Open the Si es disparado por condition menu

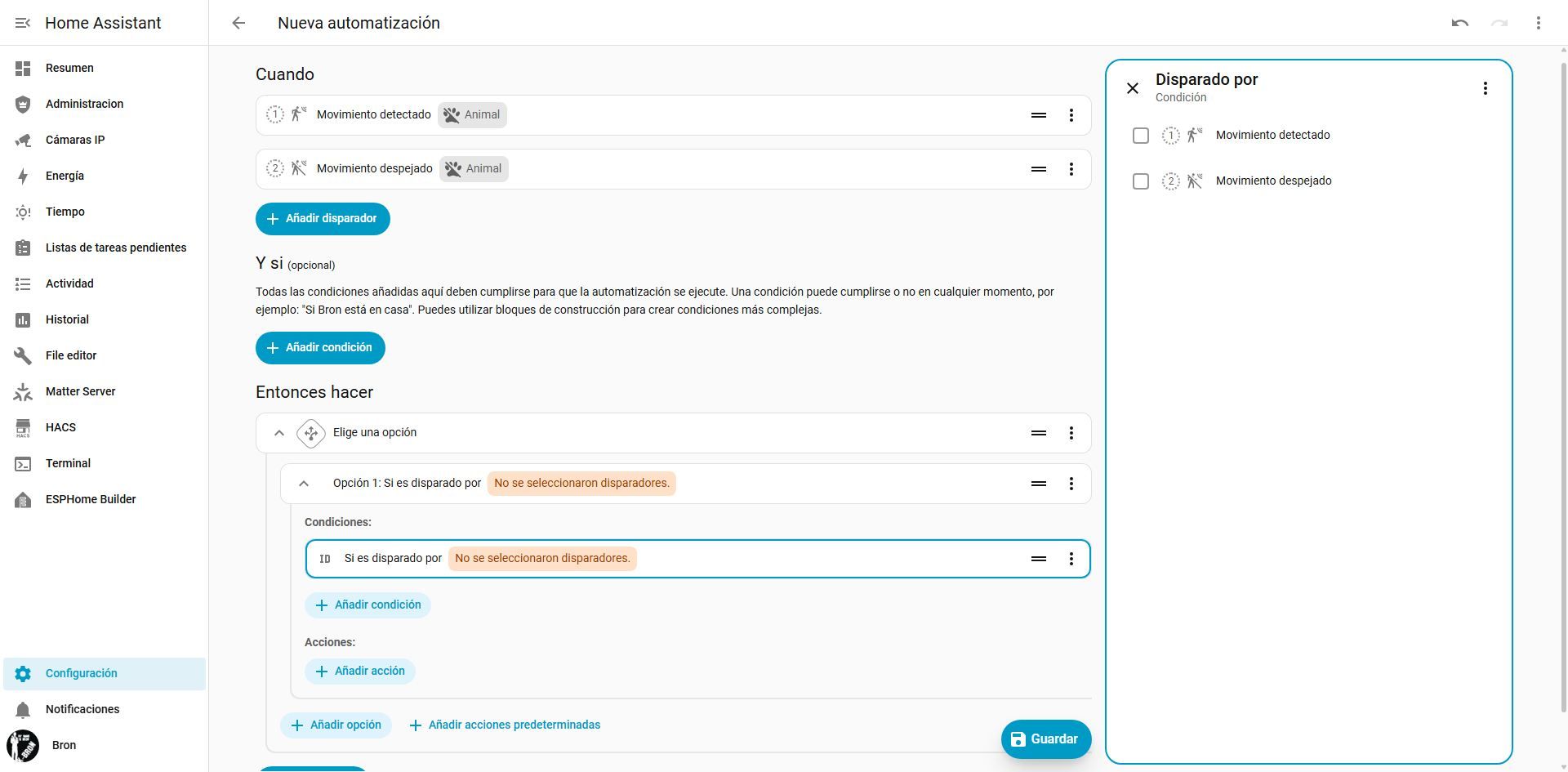pyautogui.click(x=1071, y=559)
